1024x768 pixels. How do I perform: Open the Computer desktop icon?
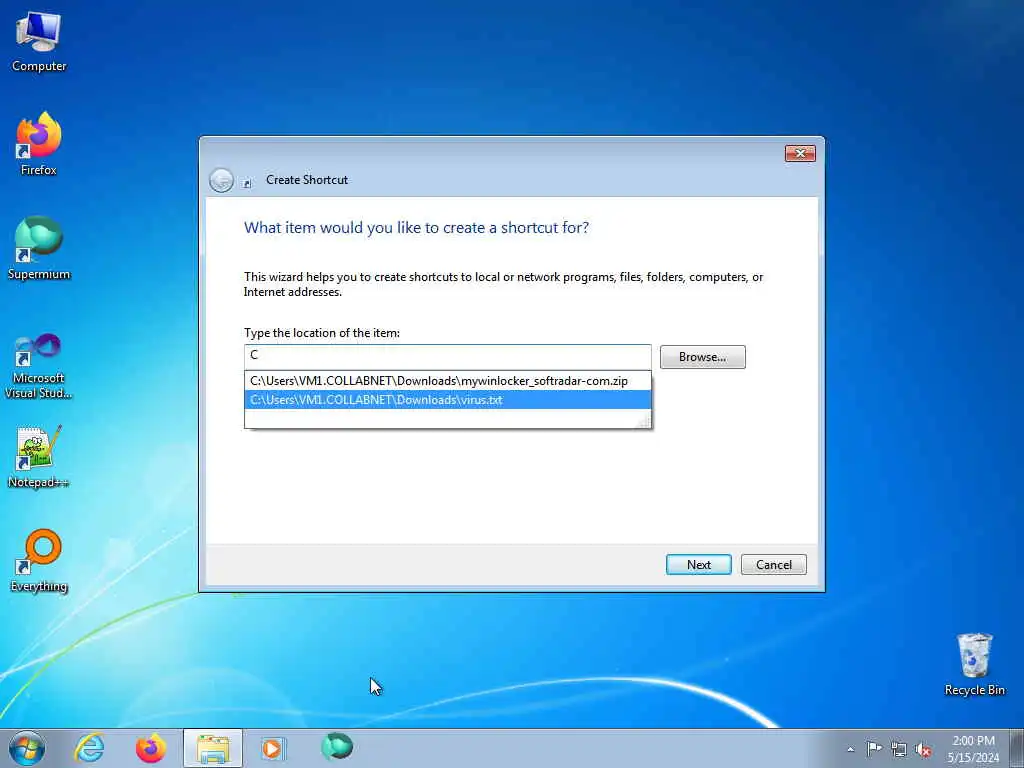tap(39, 42)
